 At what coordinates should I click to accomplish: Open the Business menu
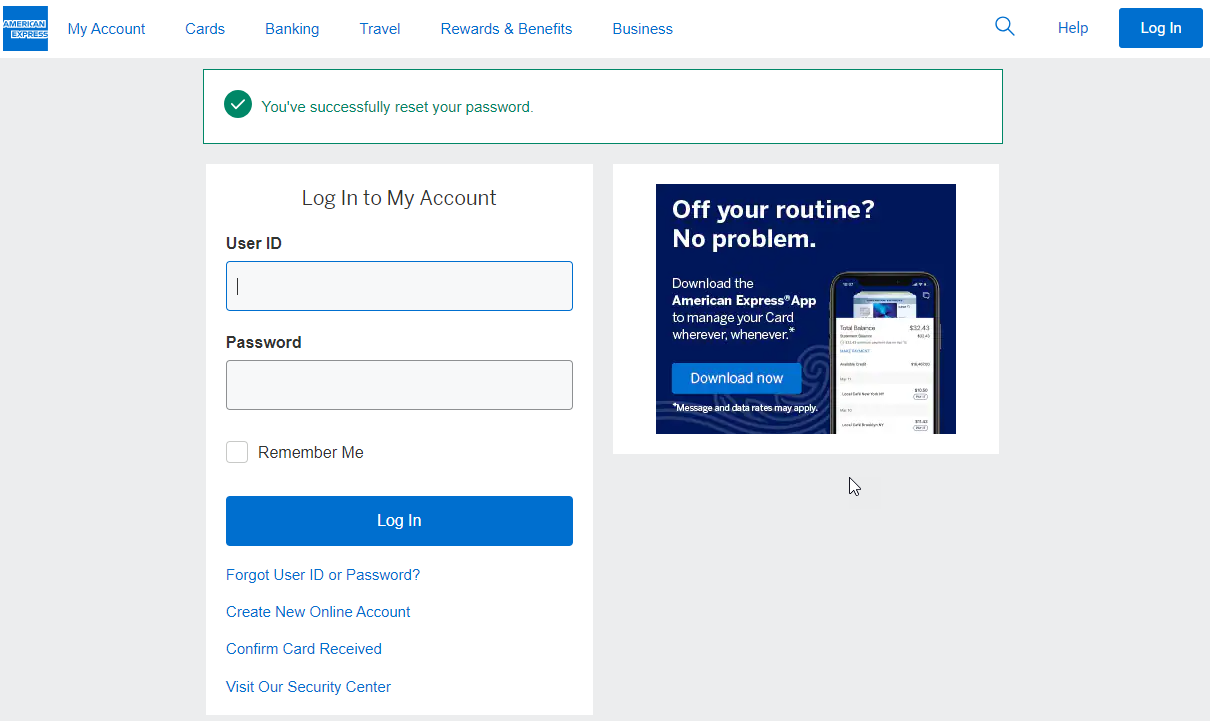tap(642, 29)
